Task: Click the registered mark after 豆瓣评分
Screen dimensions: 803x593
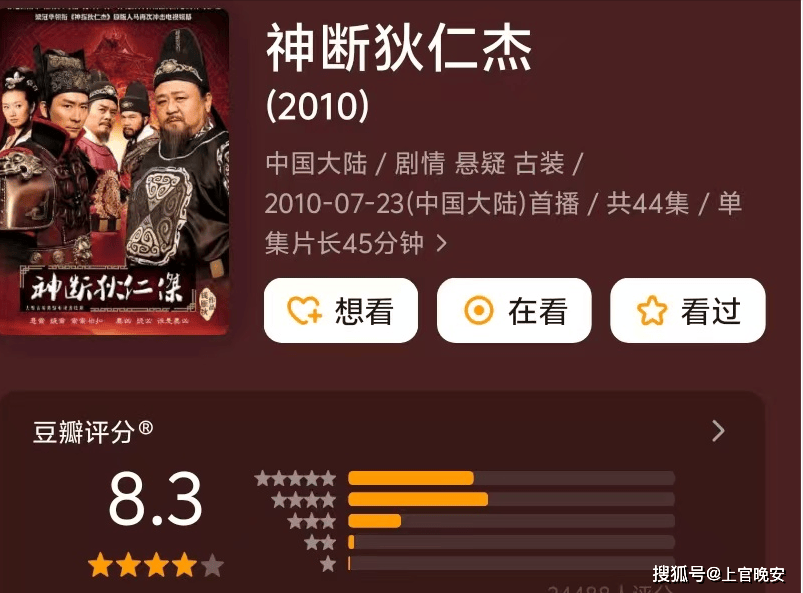Action: pyautogui.click(x=145, y=428)
